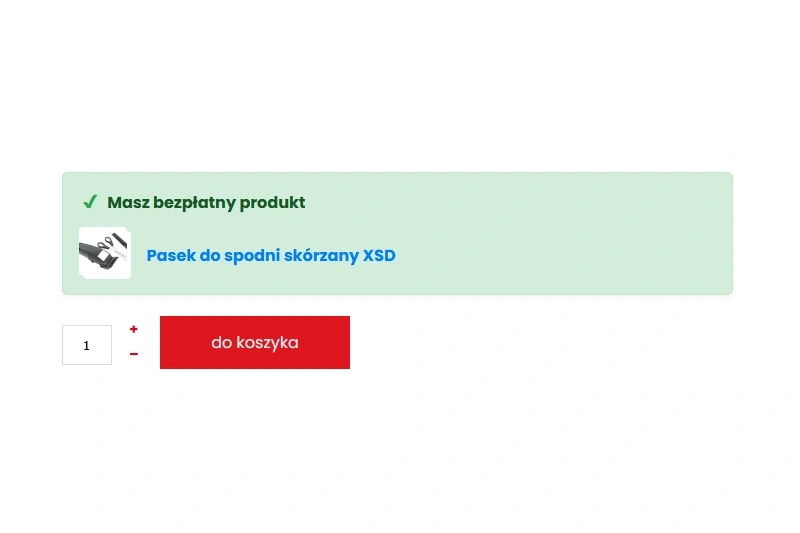Click the do koszyka label text
Screen dimensions: 800x533
(255, 342)
